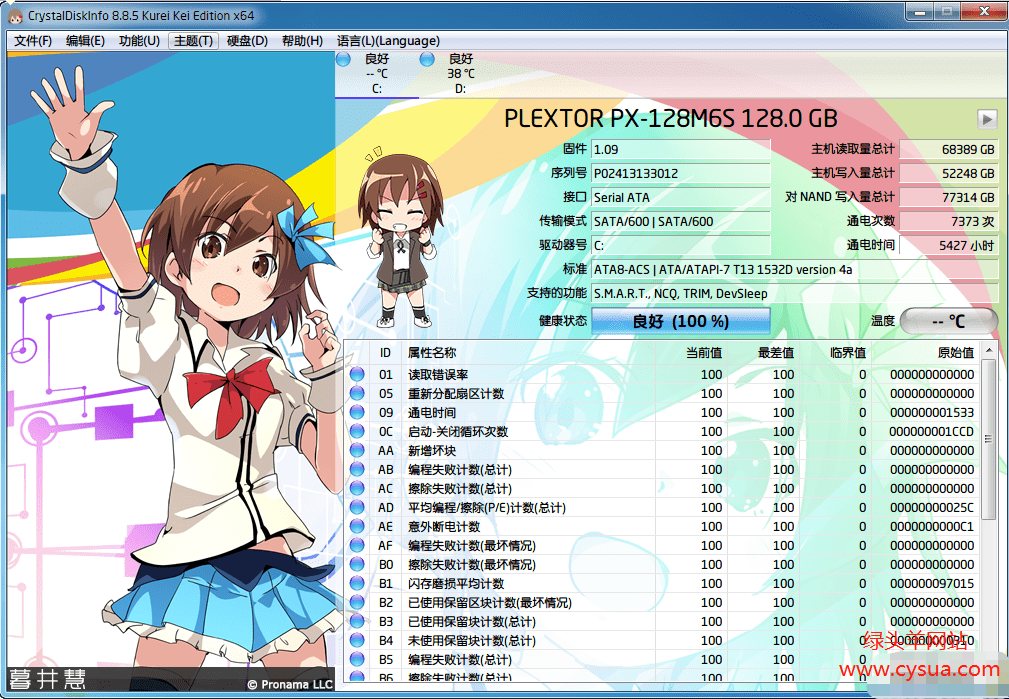
Task: Click the chibi character image
Action: [x=400, y=237]
